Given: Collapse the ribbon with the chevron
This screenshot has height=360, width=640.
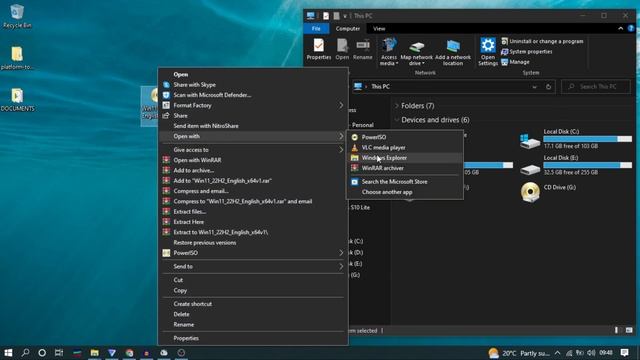Looking at the screenshot, I should pyautogui.click(x=620, y=29).
